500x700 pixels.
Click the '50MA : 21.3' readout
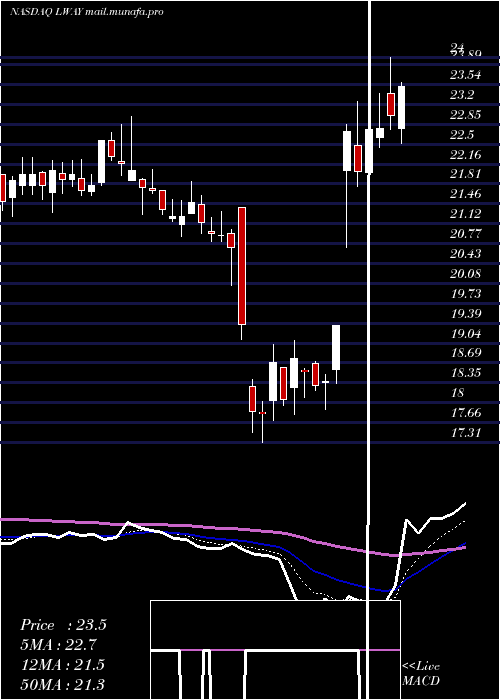pos(63,684)
